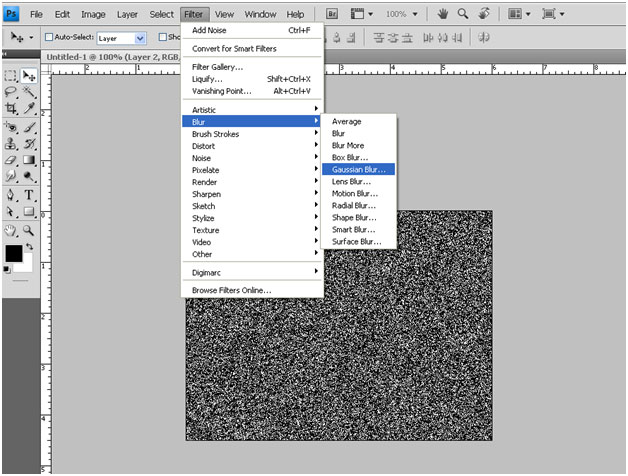Launch Bridge with the Br button
This screenshot has height=476, width=628.
coord(332,14)
